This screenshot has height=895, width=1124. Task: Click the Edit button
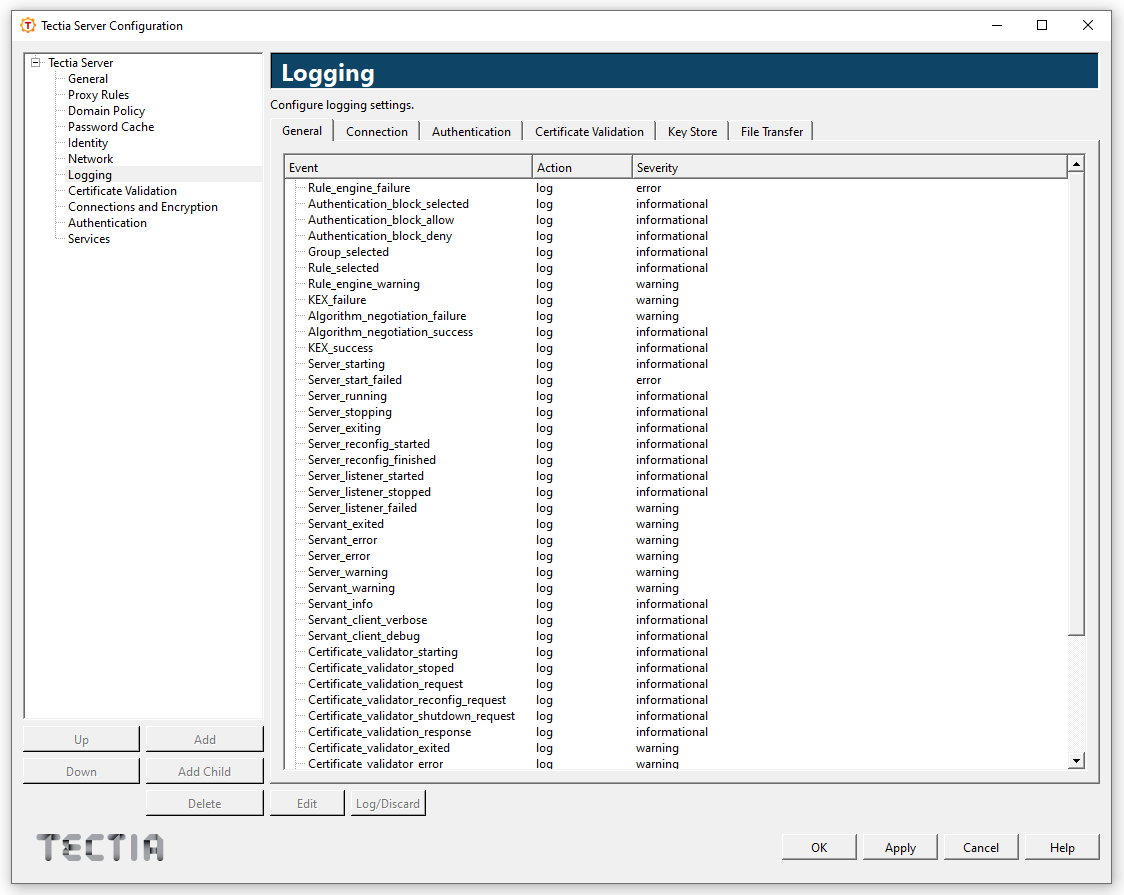[307, 804]
